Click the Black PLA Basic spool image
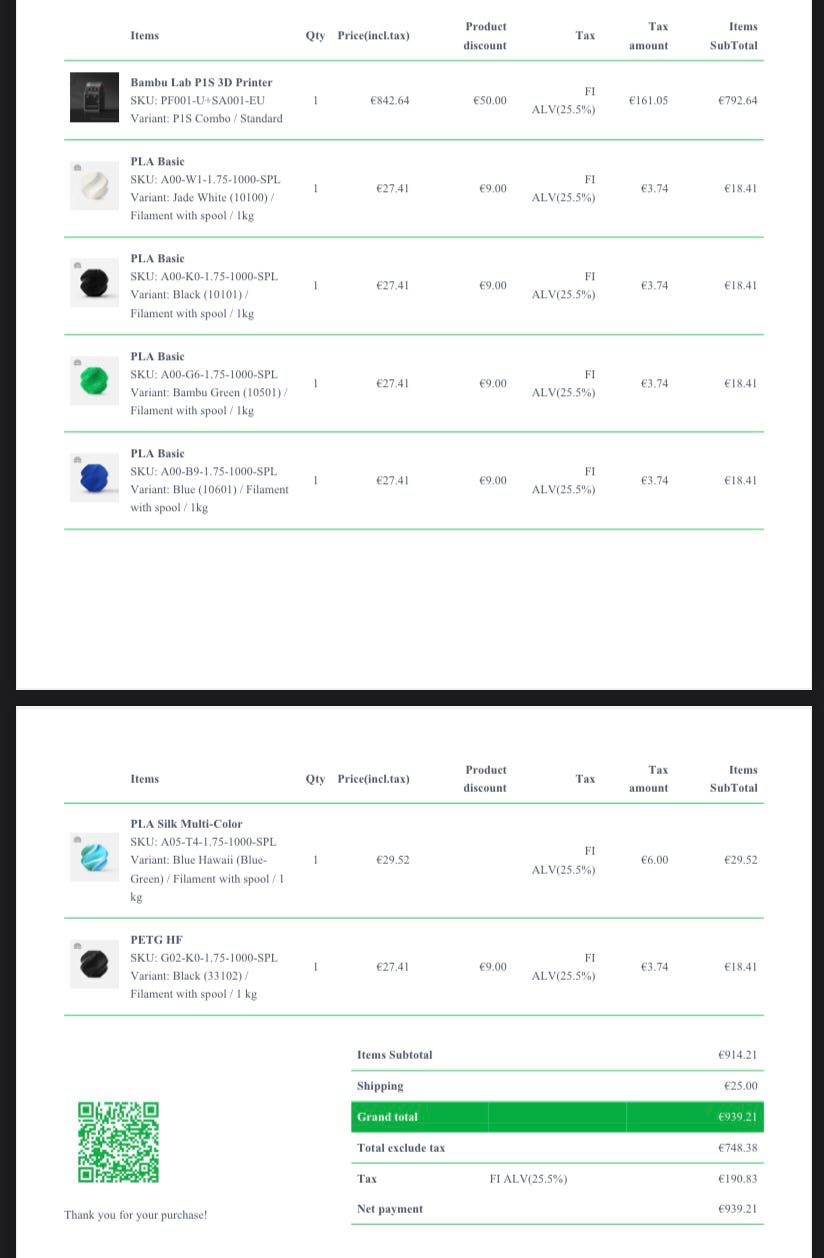Viewport: 824px width, 1258px height. 94,283
